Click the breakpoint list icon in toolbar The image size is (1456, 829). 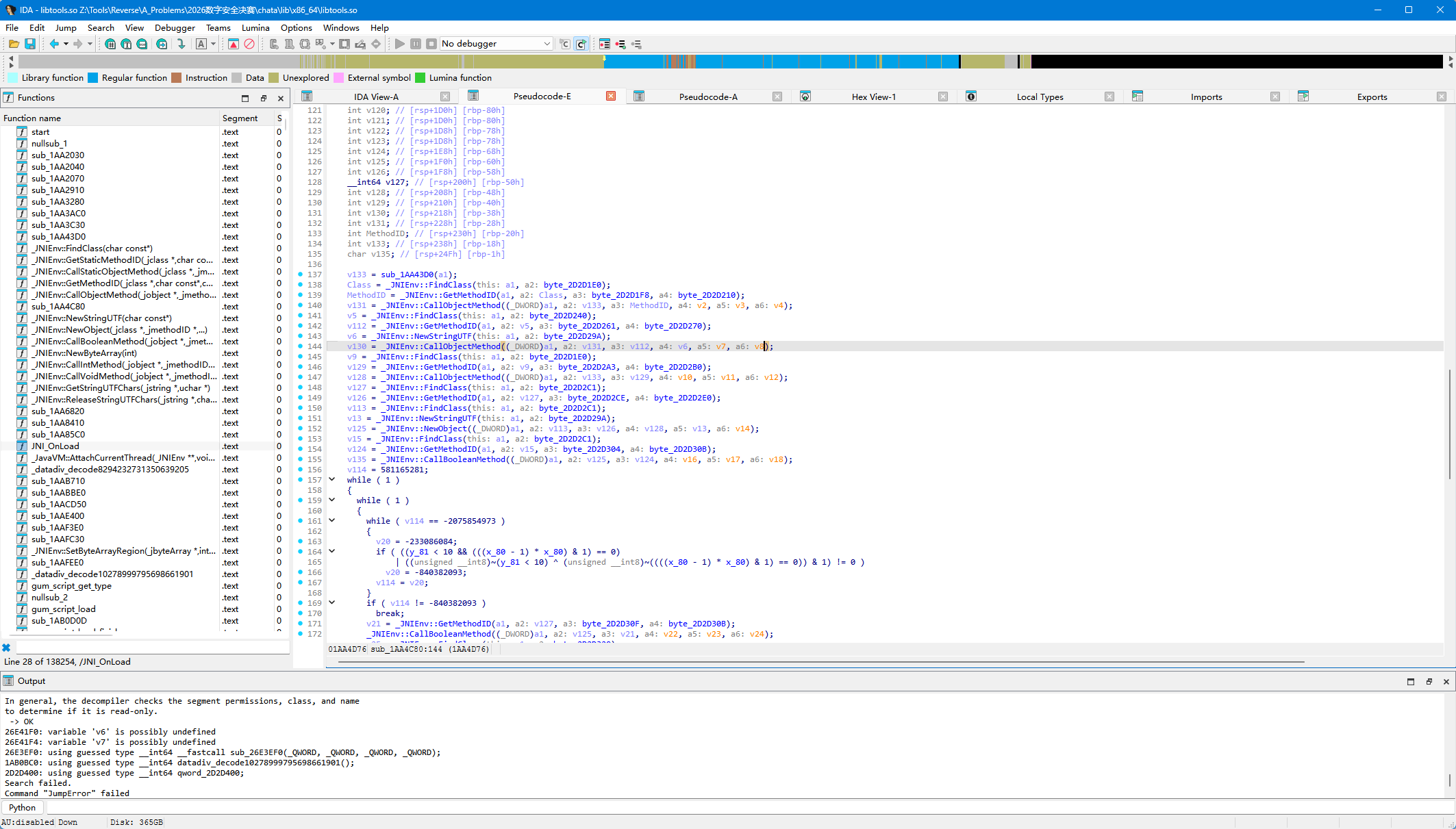[x=605, y=44]
